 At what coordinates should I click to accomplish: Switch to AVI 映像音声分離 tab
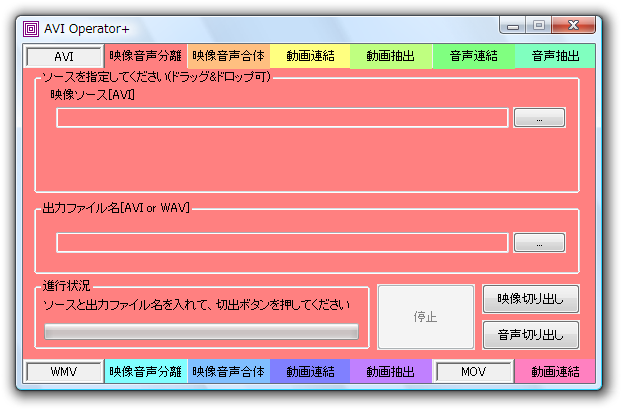(145, 56)
